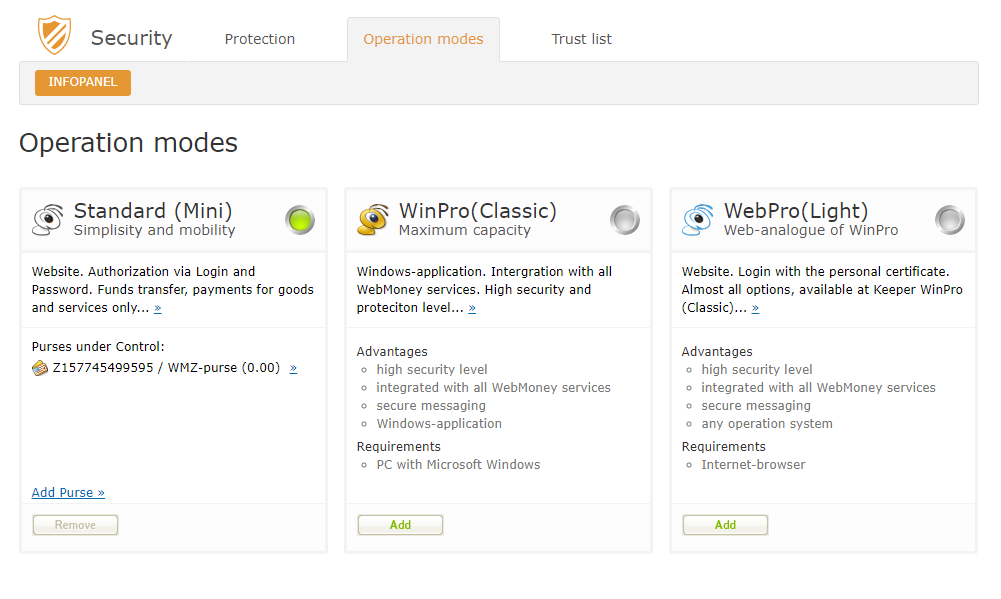Click 'Internet-browser' requirement text
The width and height of the screenshot is (1001, 599).
753,465
